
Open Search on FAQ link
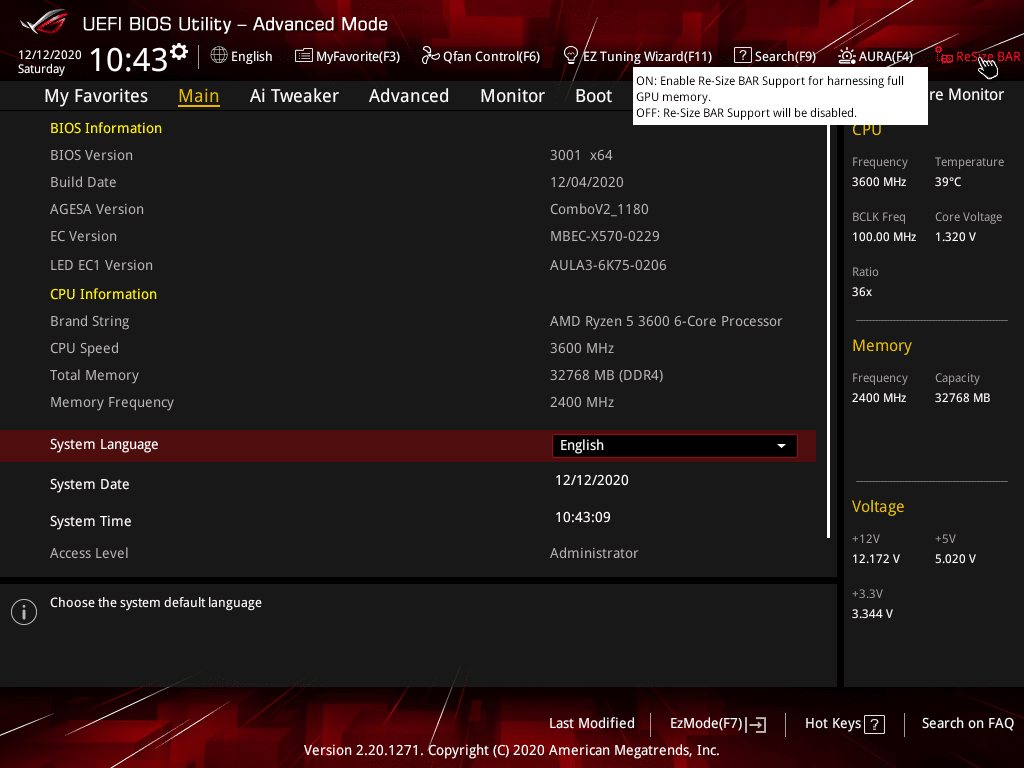coord(968,724)
